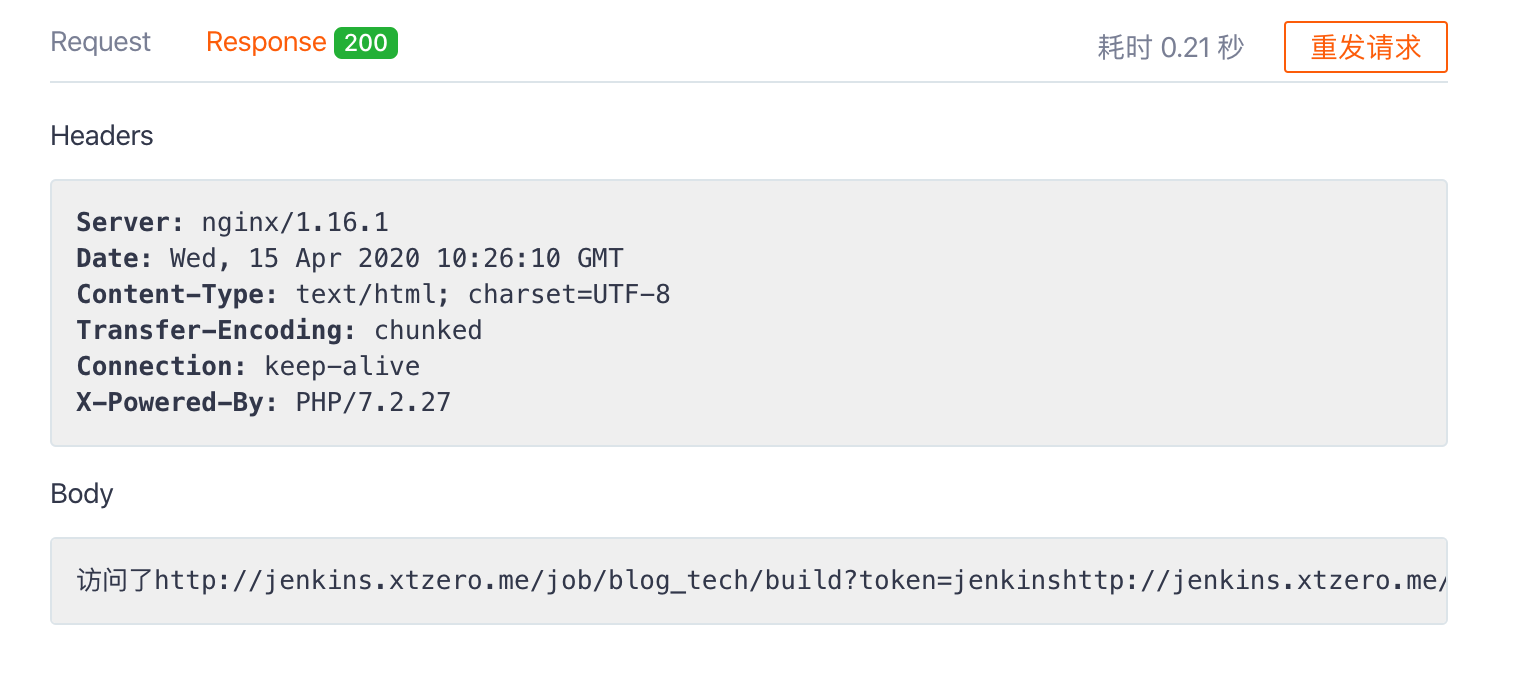Select the keep-alive connection value

[x=342, y=366]
